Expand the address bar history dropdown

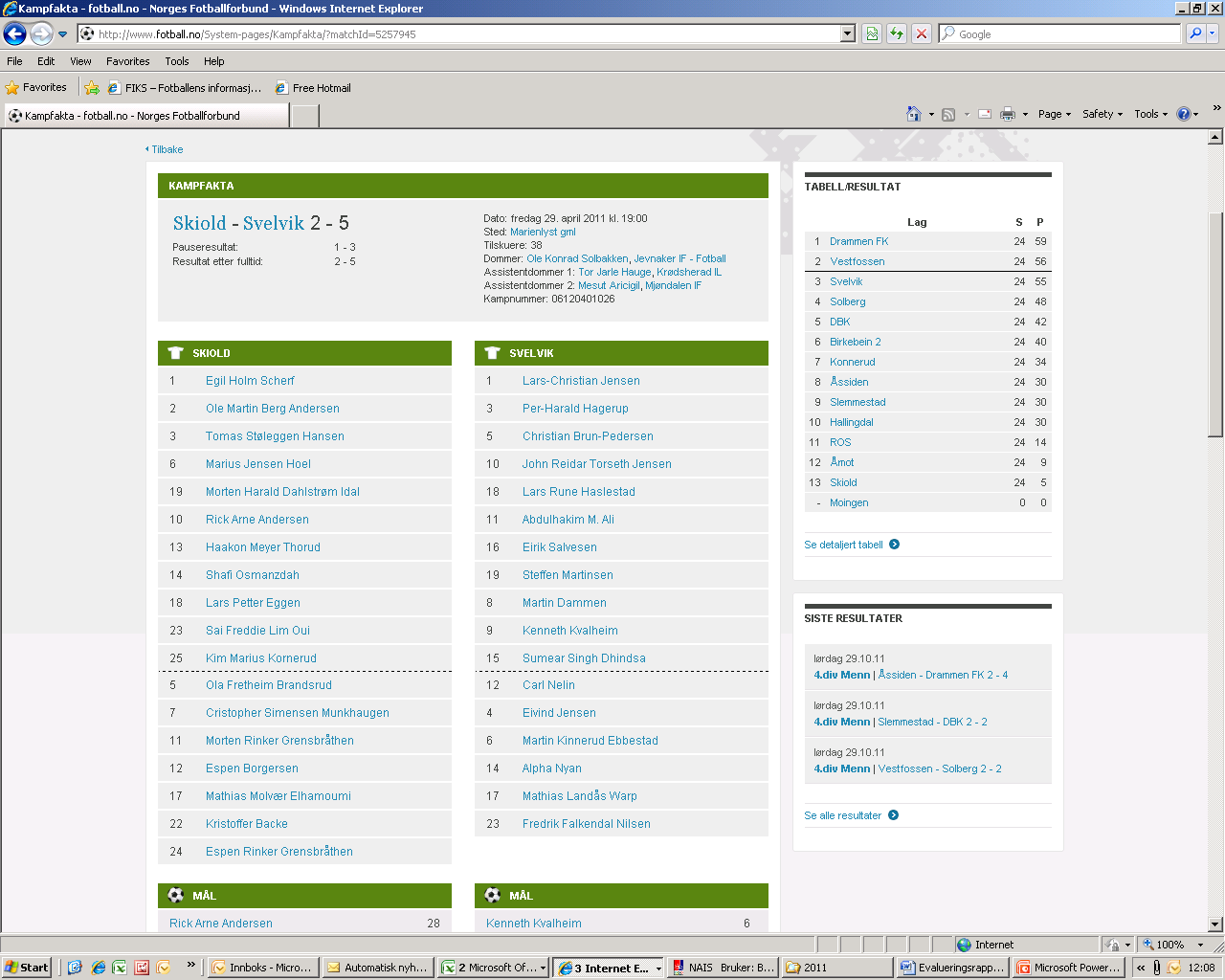coord(848,33)
